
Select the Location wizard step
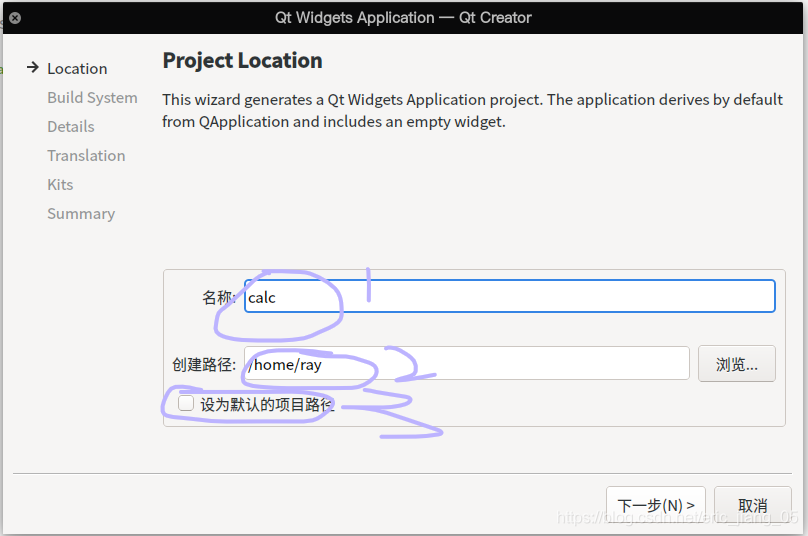[77, 69]
